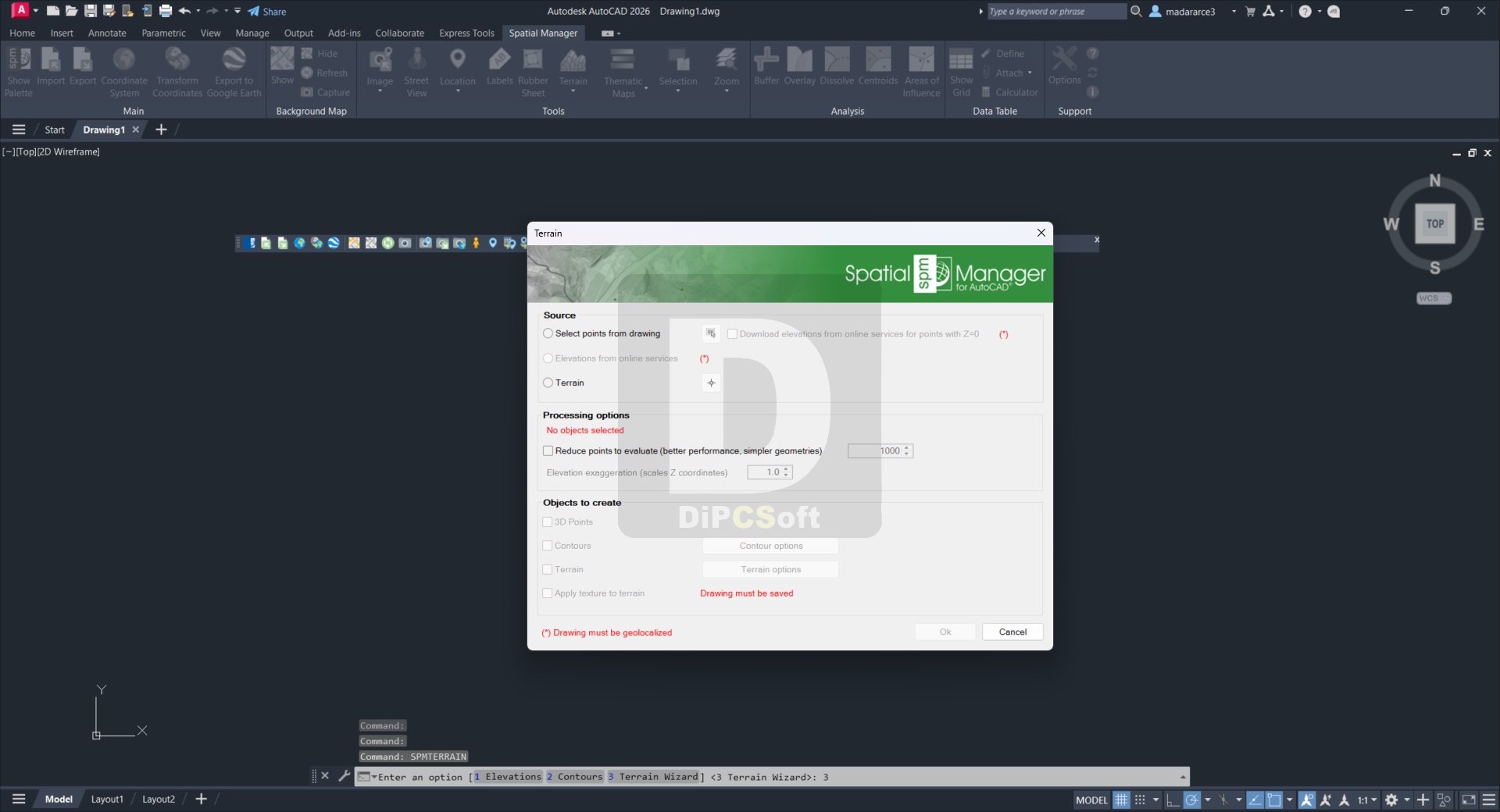The image size is (1500, 812).
Task: Expand the Location tool dropdown
Action: pyautogui.click(x=458, y=91)
